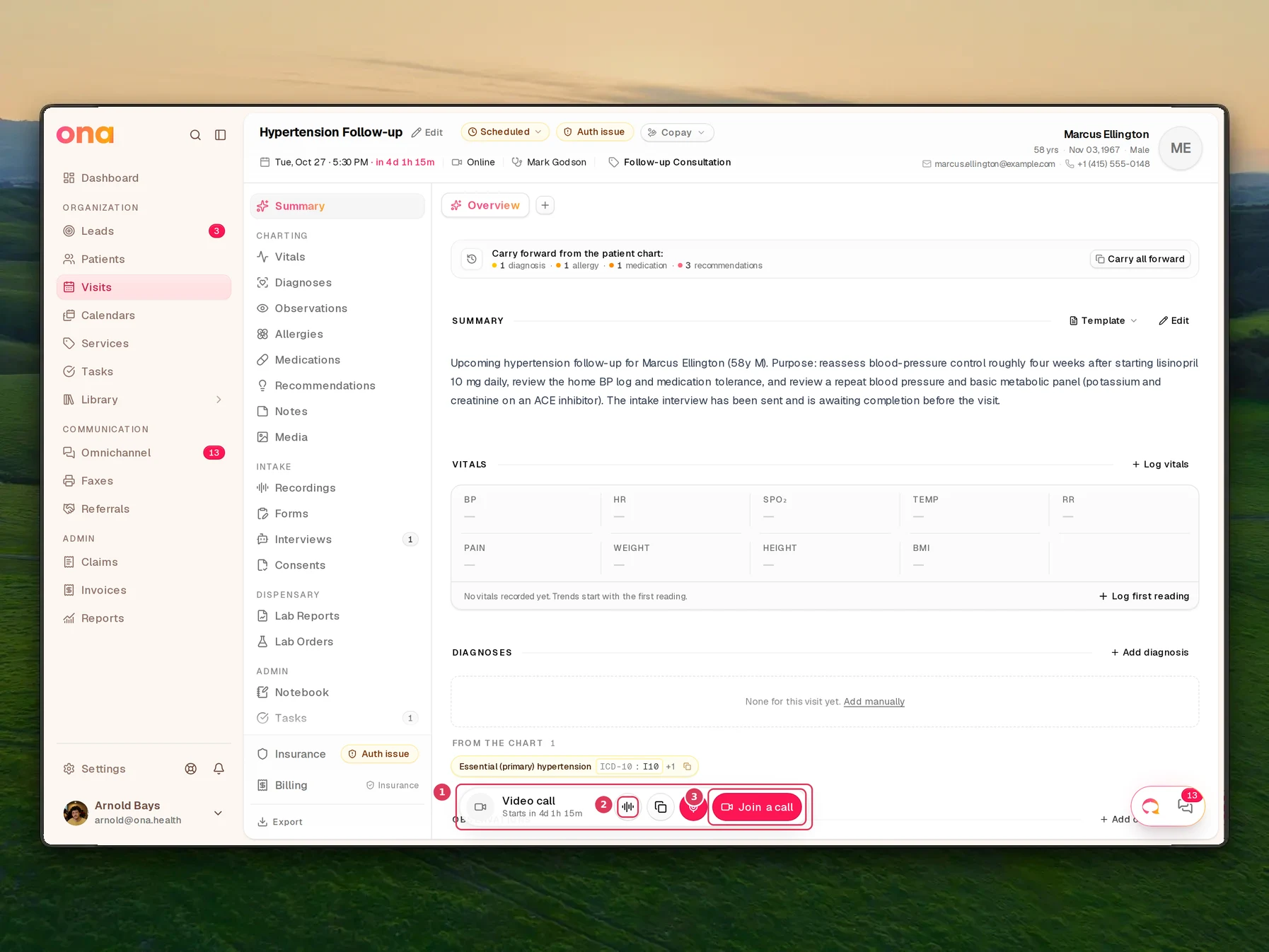The height and width of the screenshot is (952, 1269).
Task: Open the notifications bell icon
Action: point(219,769)
